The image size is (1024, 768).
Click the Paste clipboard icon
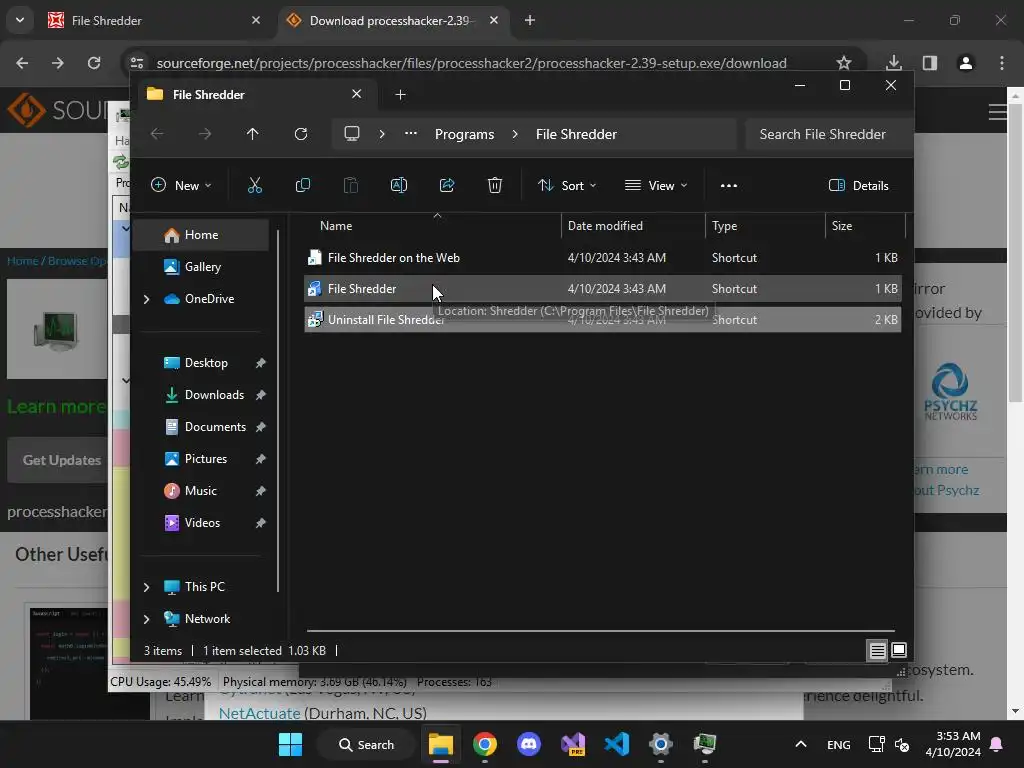[351, 185]
